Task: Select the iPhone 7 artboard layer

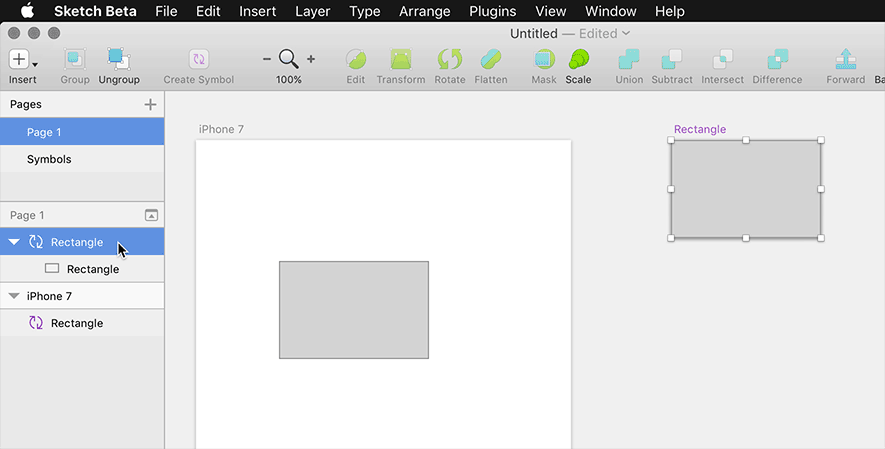Action: pyautogui.click(x=82, y=296)
